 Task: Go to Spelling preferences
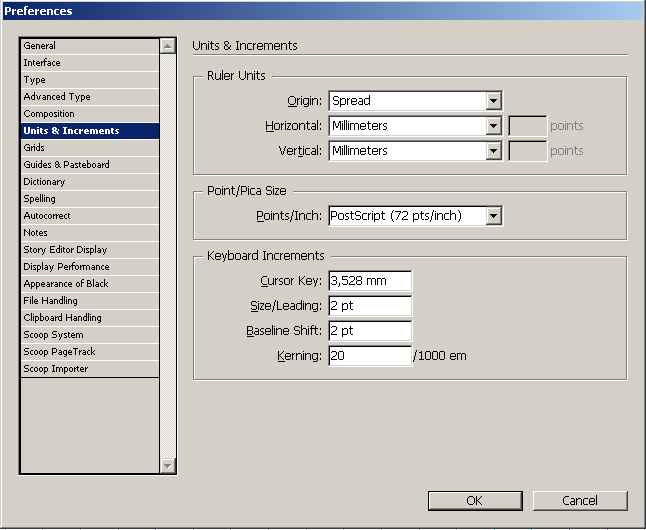pos(90,199)
